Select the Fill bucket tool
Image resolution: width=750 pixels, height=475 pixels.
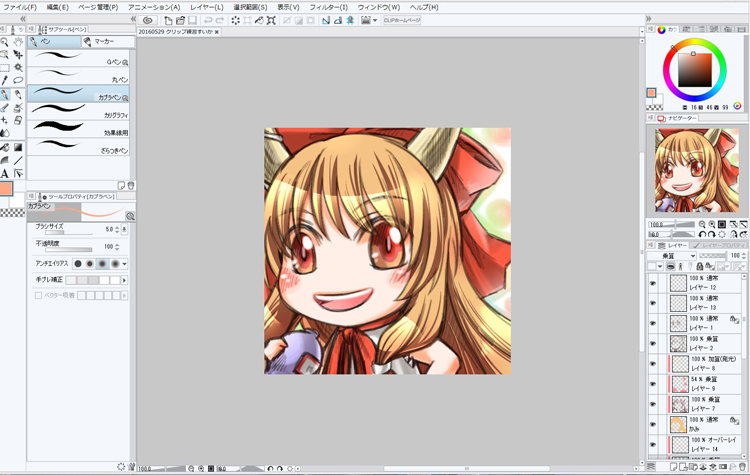pos(4,147)
